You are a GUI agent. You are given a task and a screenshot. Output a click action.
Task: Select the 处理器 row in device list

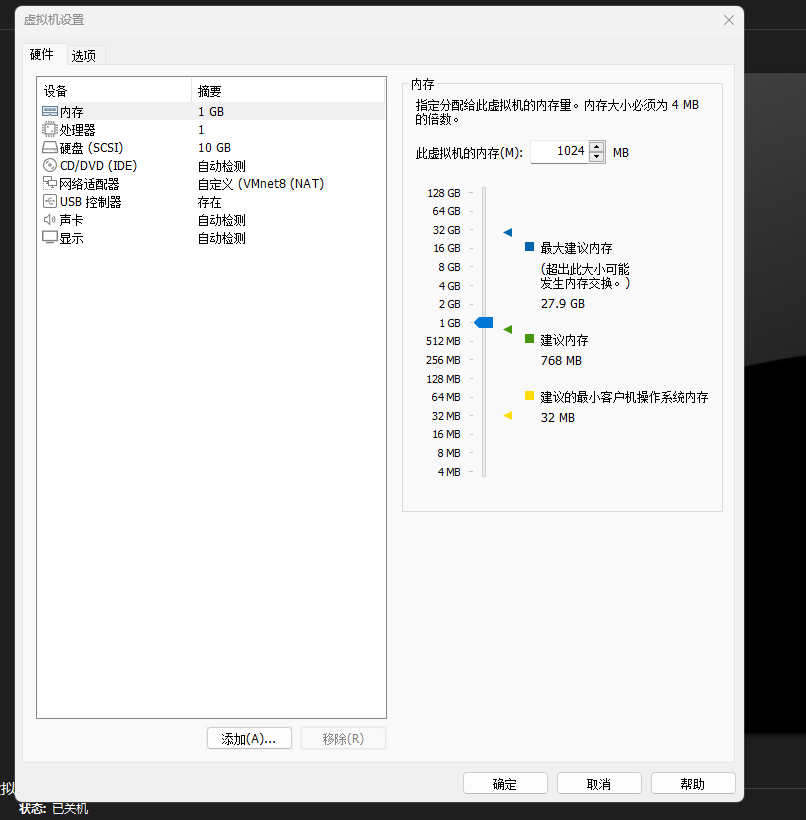[x=211, y=129]
